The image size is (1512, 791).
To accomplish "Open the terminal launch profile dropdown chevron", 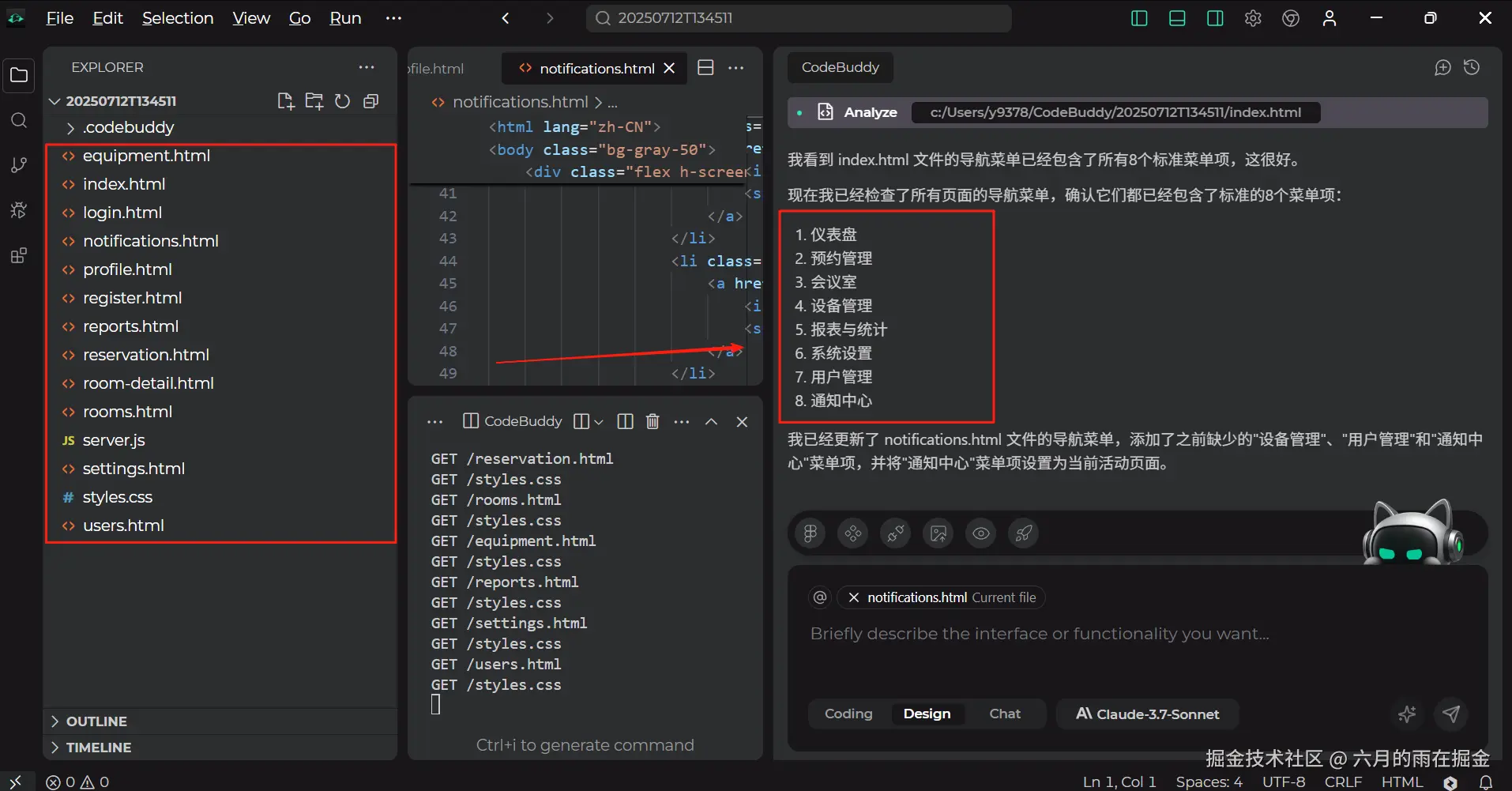I will [x=598, y=421].
